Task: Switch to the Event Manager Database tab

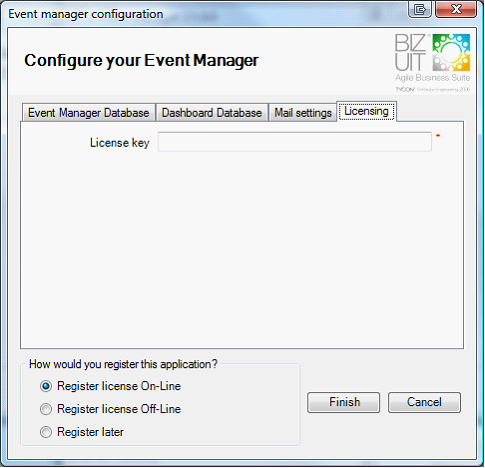Action: coord(89,113)
